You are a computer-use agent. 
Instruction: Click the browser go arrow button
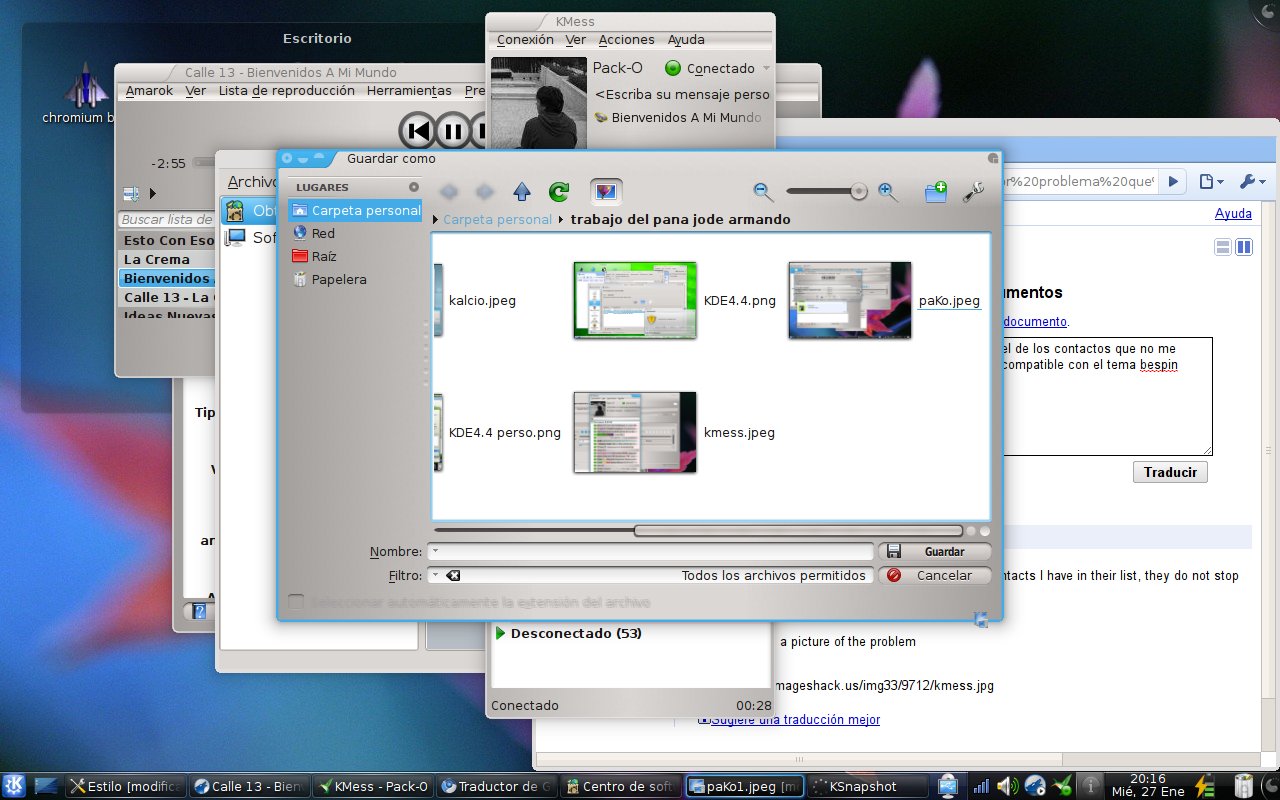click(x=1173, y=181)
